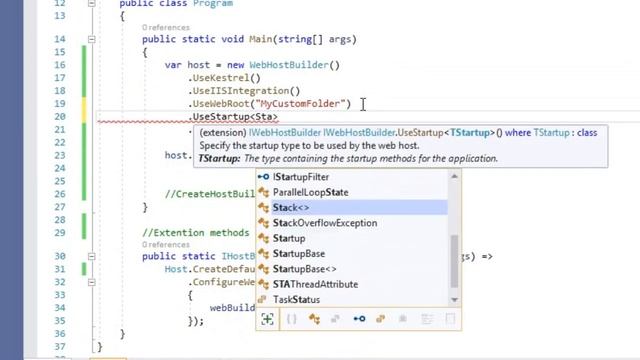Image resolution: width=640 pixels, height=360 pixels.
Task: Click the //CreateHostBuil comment on line 26
Action: [x=210, y=194]
